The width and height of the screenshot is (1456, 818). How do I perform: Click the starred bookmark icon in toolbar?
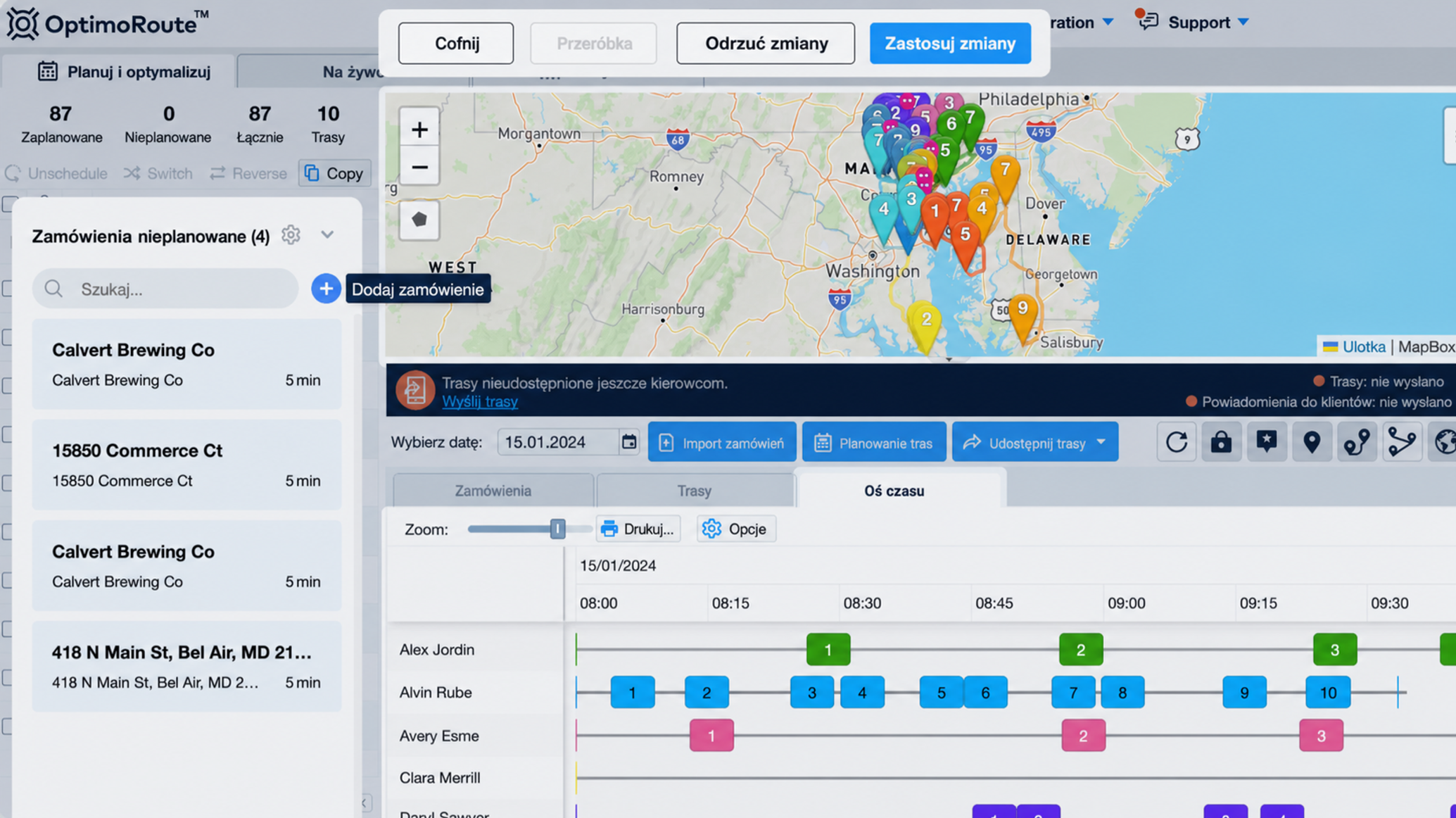(x=1267, y=442)
